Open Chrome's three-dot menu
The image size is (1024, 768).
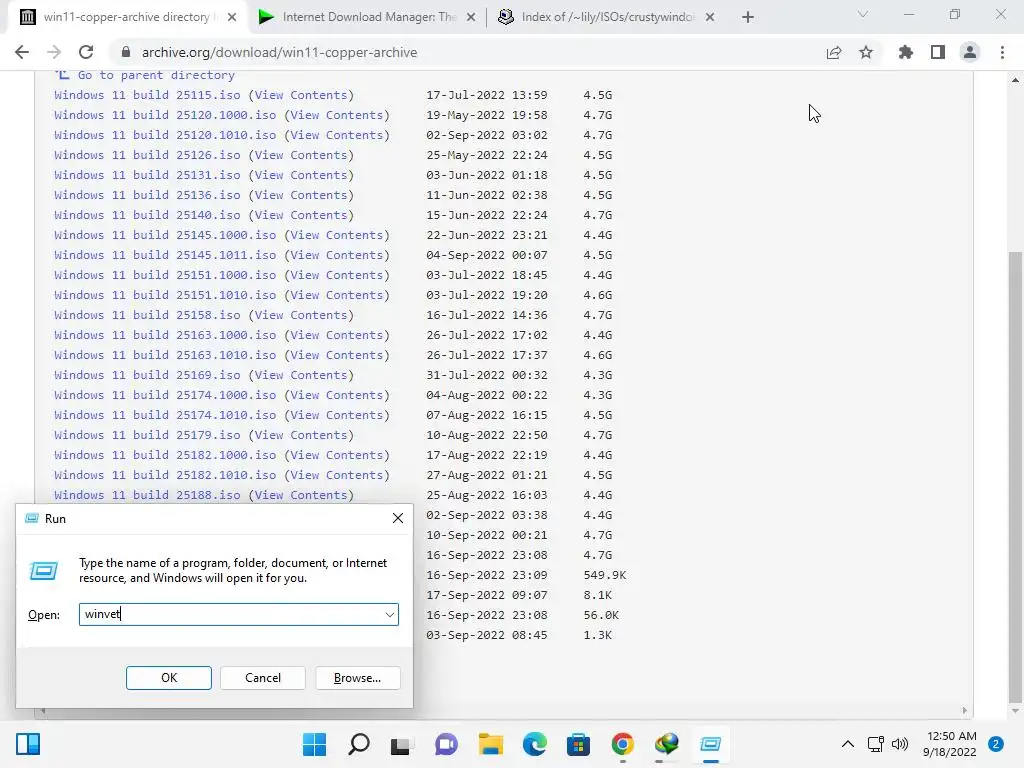click(1002, 52)
